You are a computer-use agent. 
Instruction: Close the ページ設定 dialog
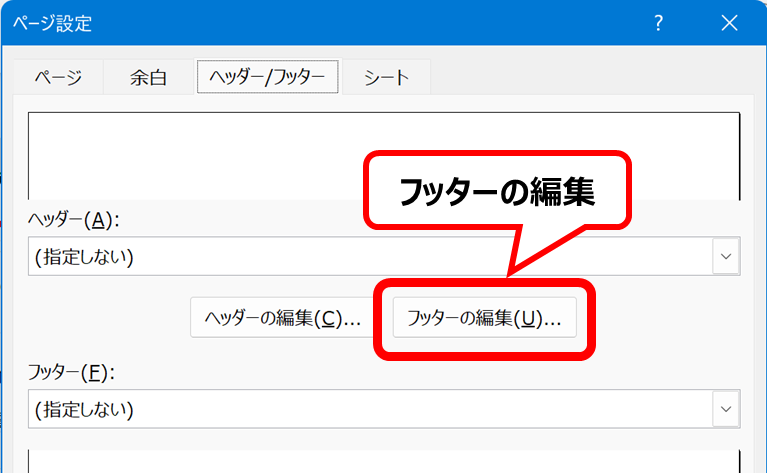(x=727, y=23)
